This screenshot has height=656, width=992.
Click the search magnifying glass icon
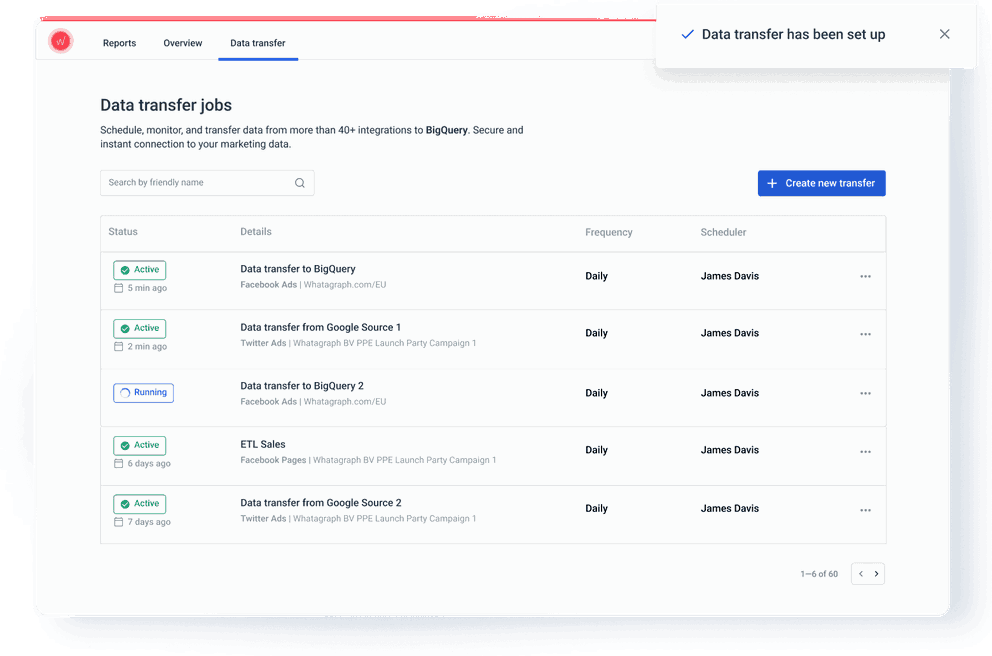coord(299,182)
